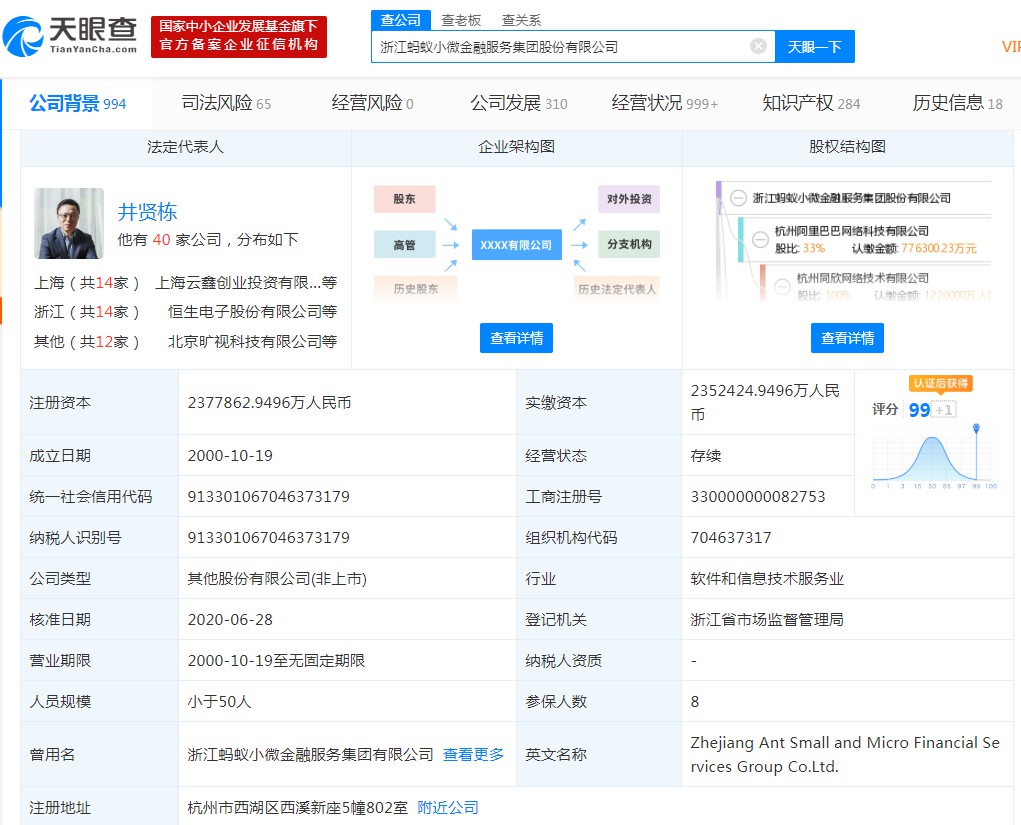1021x825 pixels.
Task: Collapse the 杭州阿里巴巴网络科技有限公司 node
Action: 760,239
